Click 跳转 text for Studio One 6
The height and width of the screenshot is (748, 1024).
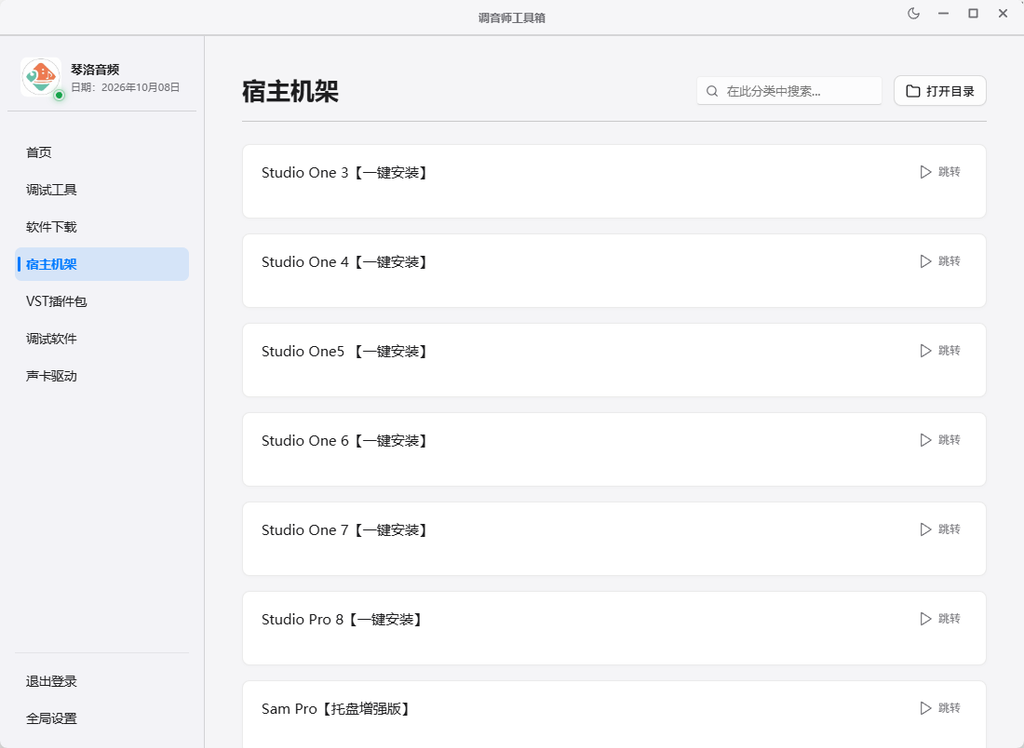point(950,440)
